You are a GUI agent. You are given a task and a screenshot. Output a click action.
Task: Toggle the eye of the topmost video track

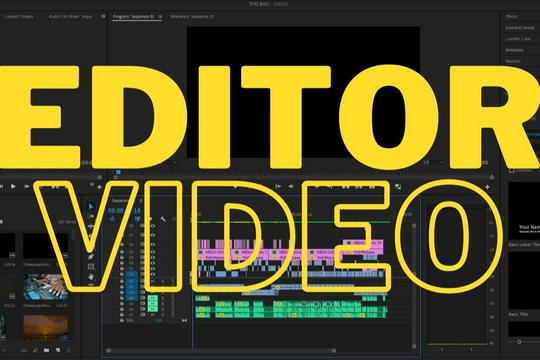point(153,226)
